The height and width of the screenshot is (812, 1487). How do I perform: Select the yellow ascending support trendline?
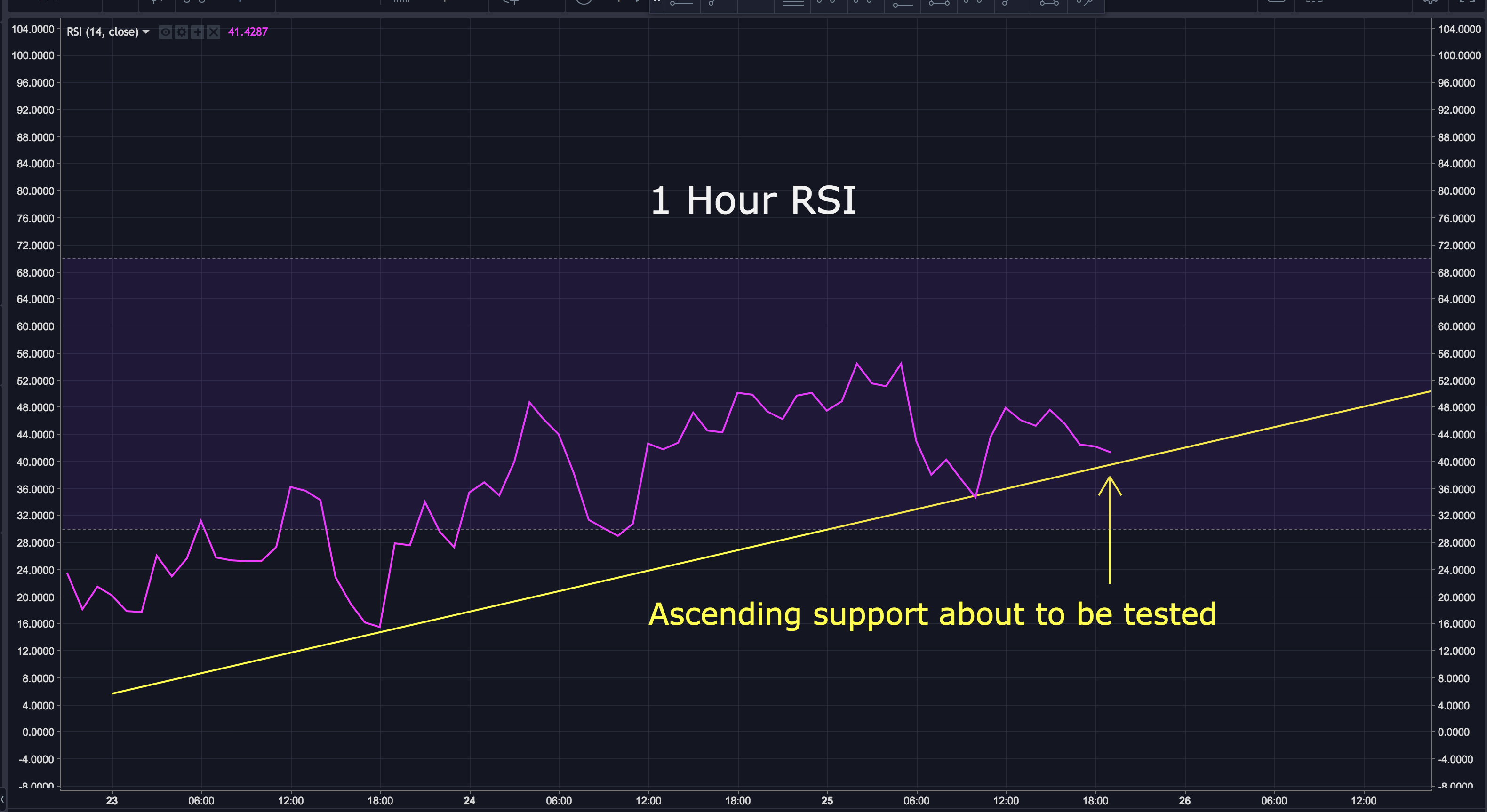tap(577, 588)
